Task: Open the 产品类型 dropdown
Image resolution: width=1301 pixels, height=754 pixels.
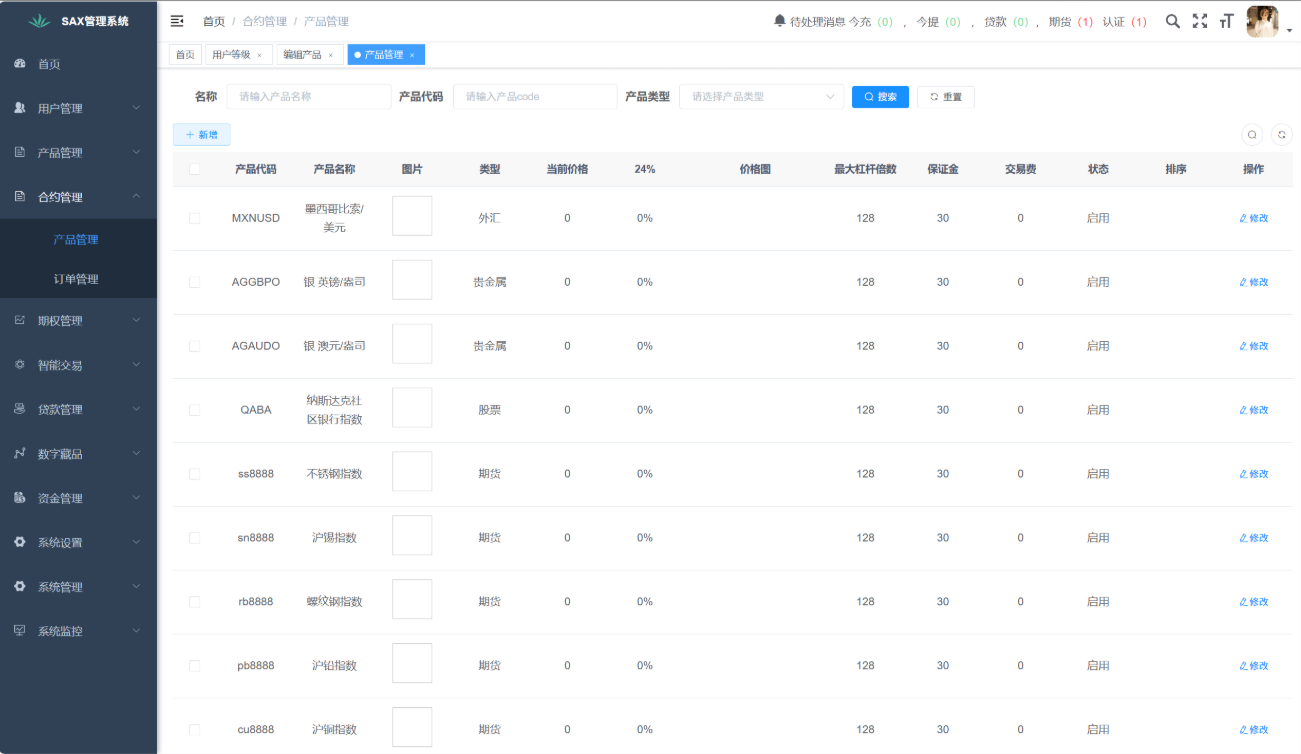Action: [761, 97]
